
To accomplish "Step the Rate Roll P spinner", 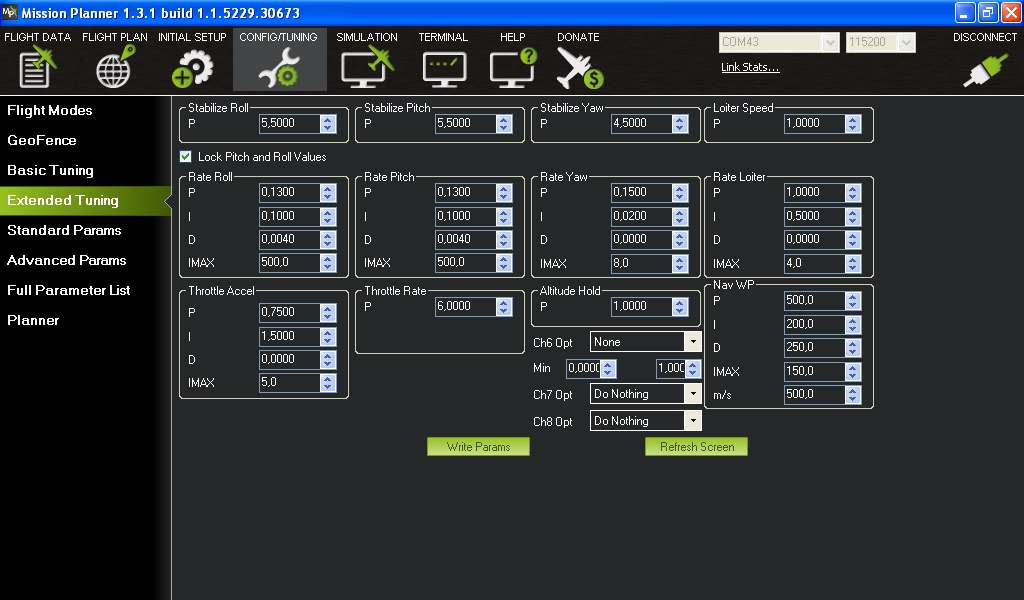I will (x=328, y=193).
